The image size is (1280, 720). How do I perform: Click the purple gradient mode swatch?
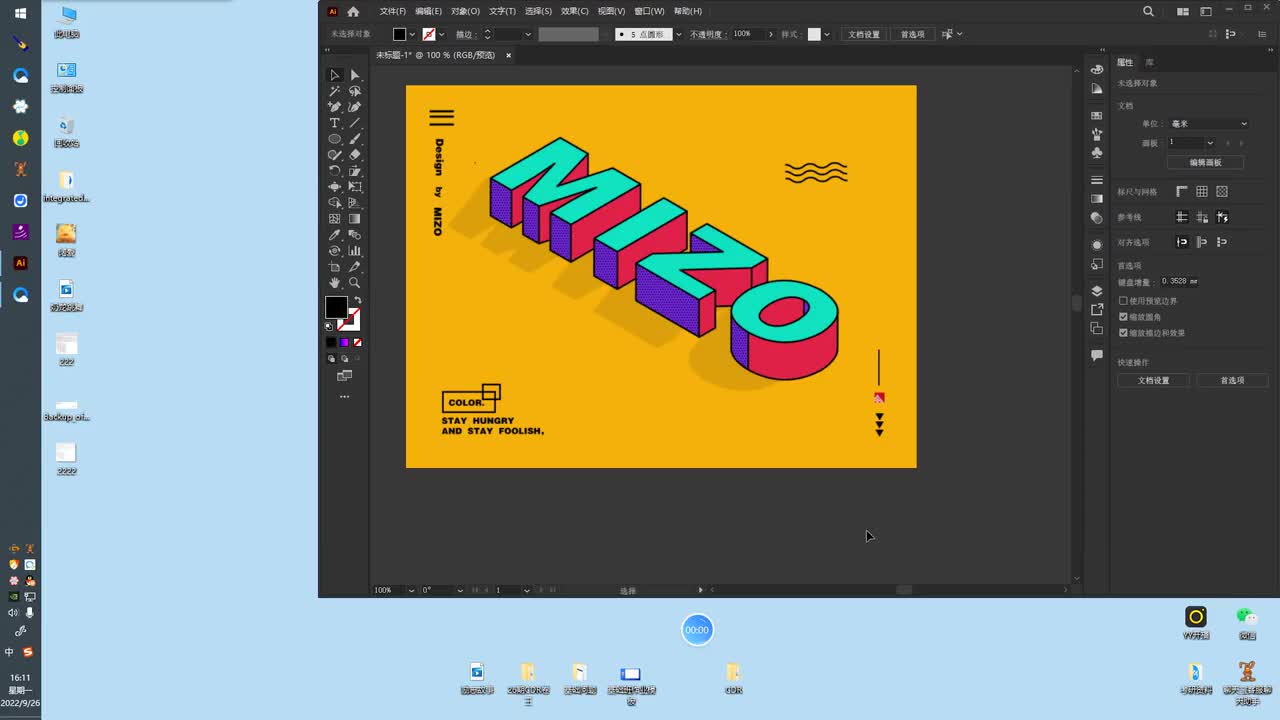click(344, 343)
